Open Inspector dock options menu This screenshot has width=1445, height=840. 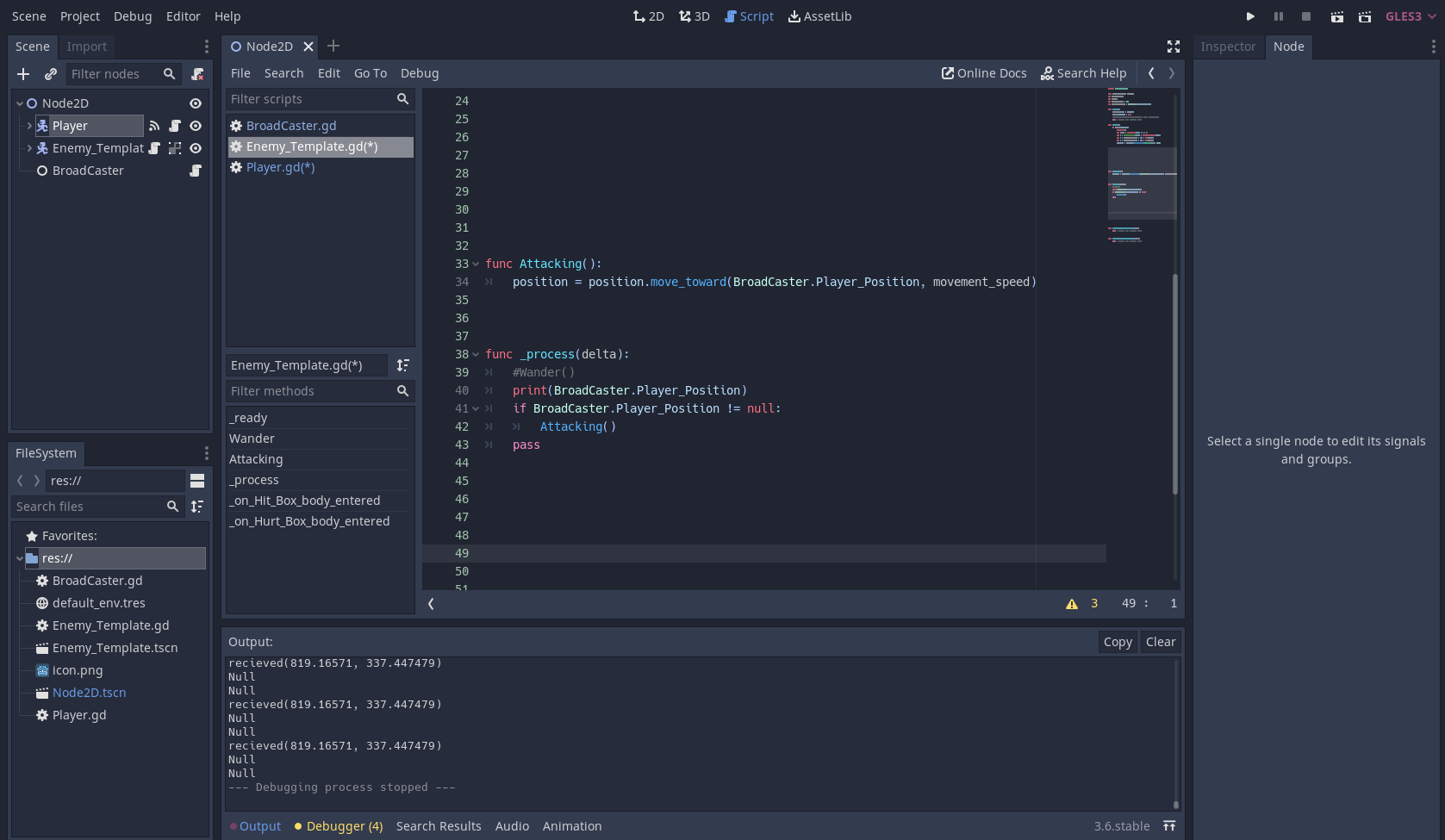click(x=1434, y=47)
